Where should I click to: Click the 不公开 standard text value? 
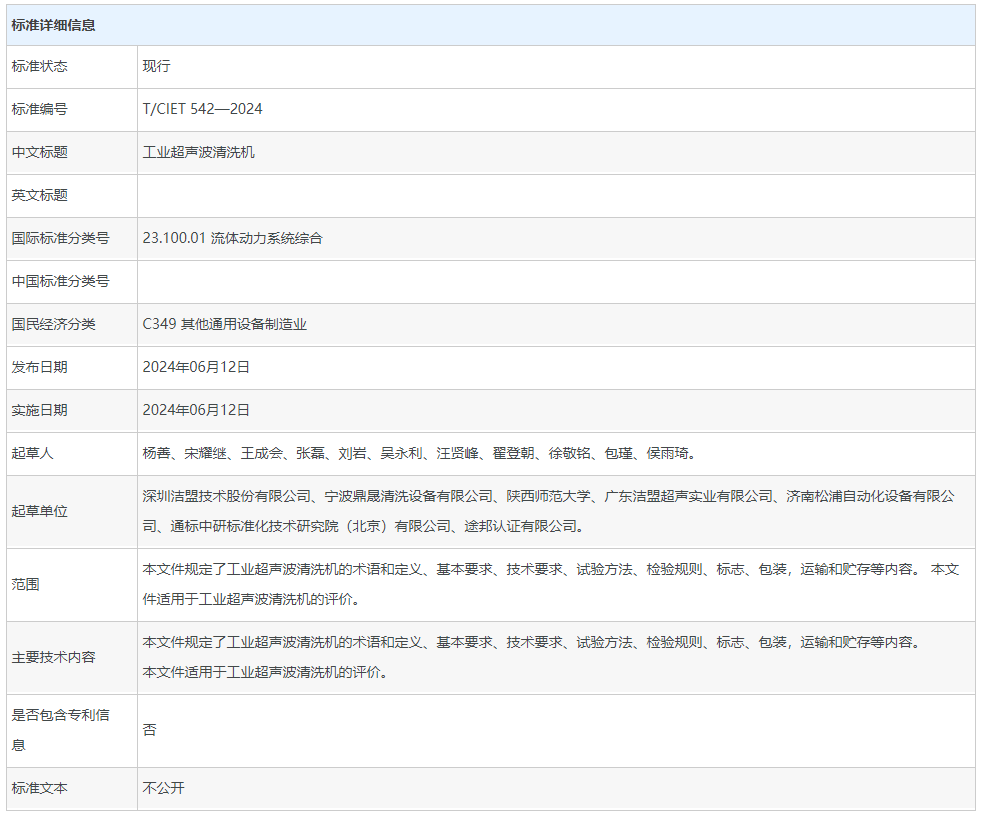[x=164, y=788]
